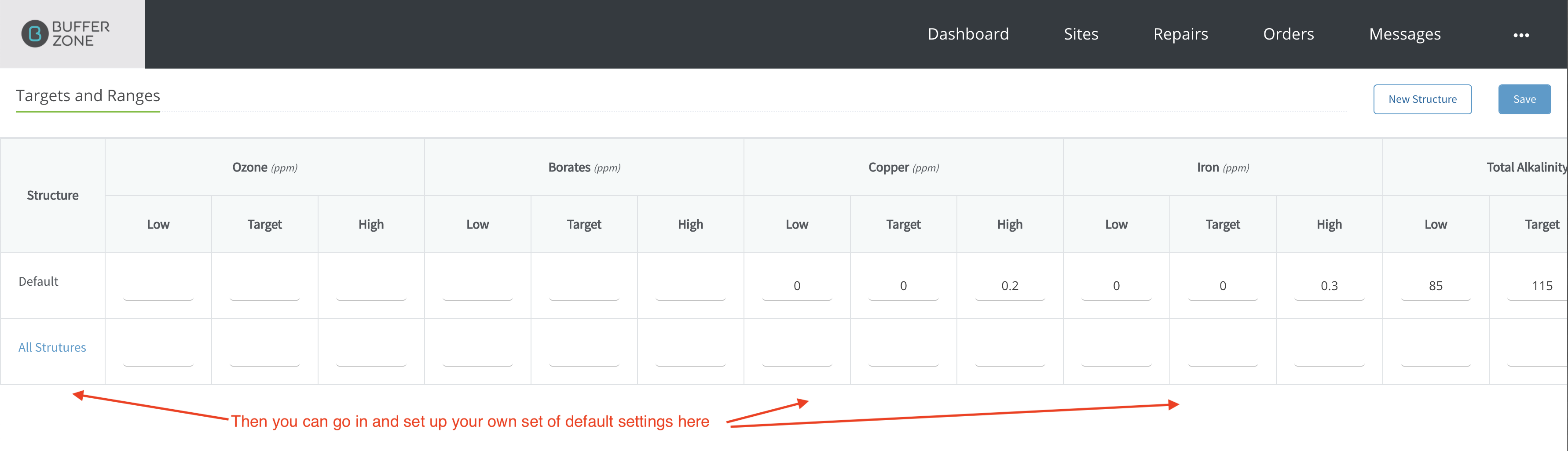Edit Default Ozone Low field
This screenshot has height=451, width=1568.
click(x=158, y=286)
